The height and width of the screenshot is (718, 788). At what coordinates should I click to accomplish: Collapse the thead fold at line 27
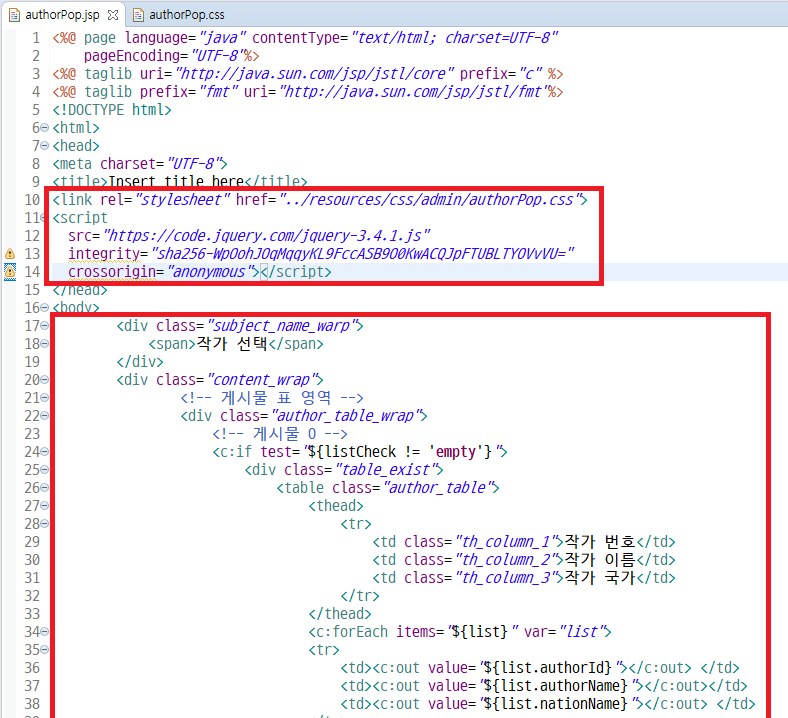(44, 505)
